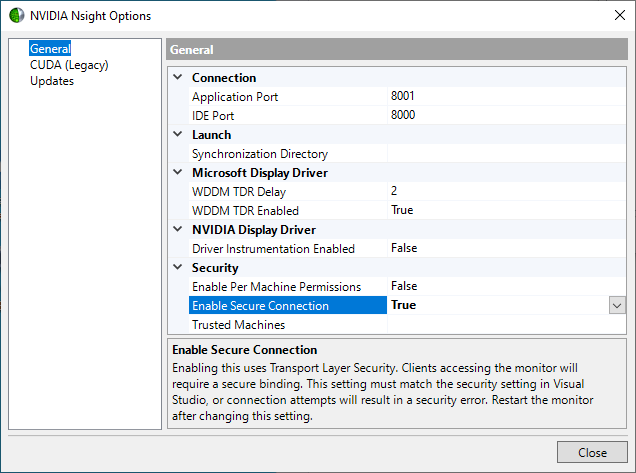The height and width of the screenshot is (473, 636).
Task: Edit the Application Port value 8001
Action: pyautogui.click(x=506, y=96)
